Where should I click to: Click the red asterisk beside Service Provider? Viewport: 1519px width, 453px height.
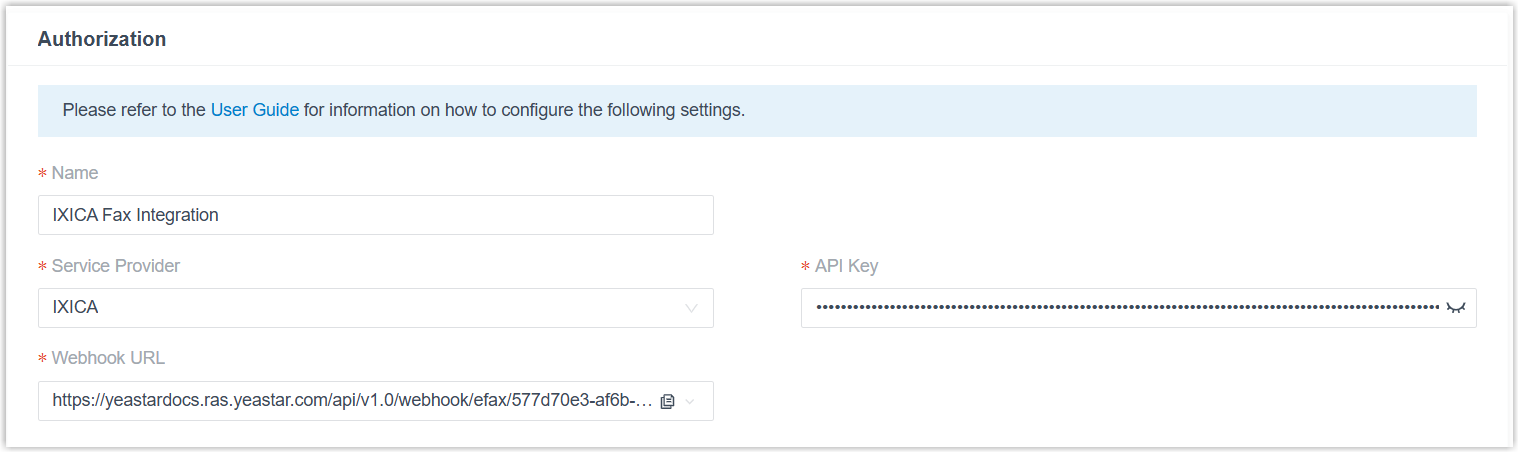42,268
